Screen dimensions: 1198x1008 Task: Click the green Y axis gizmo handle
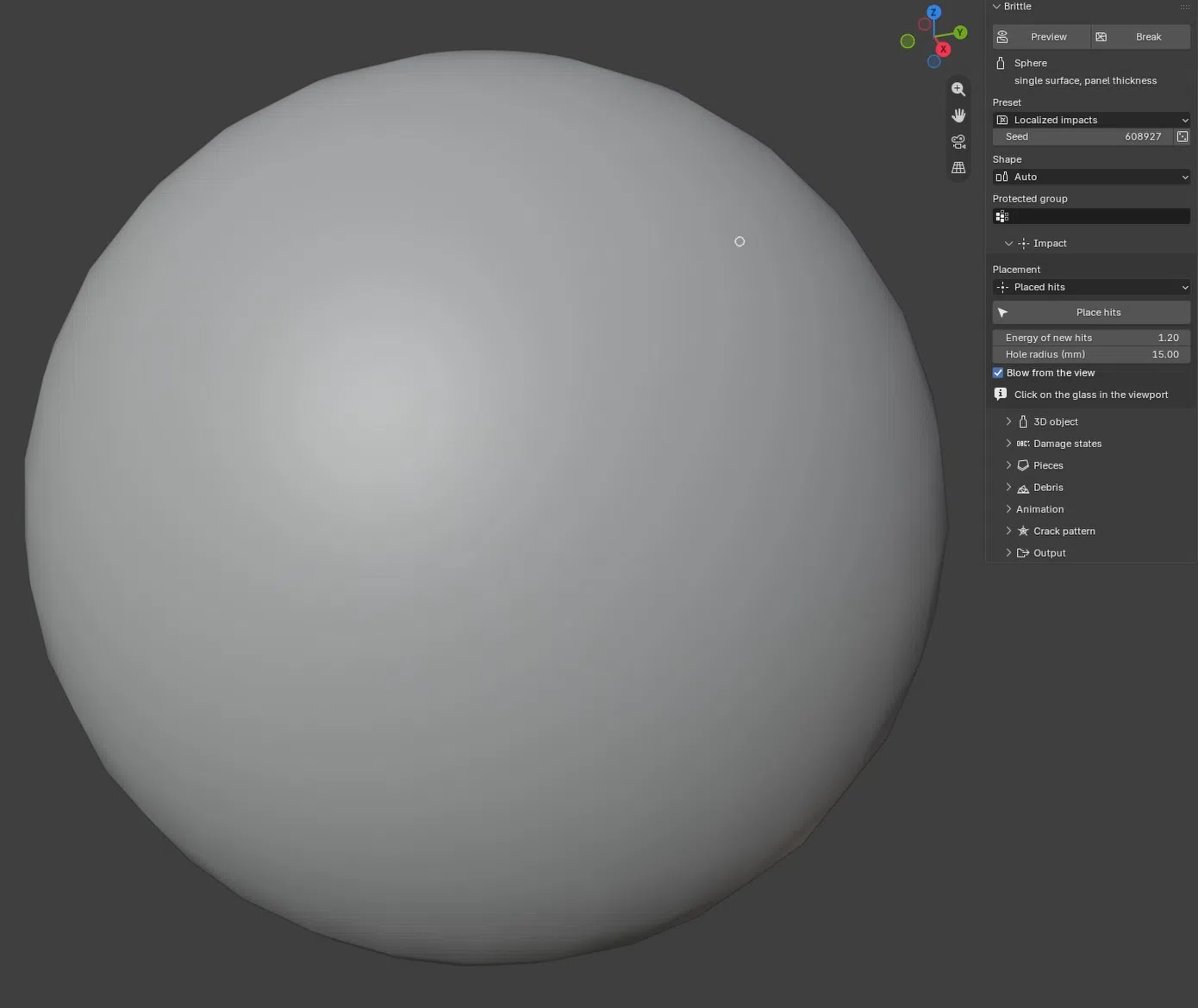click(960, 33)
